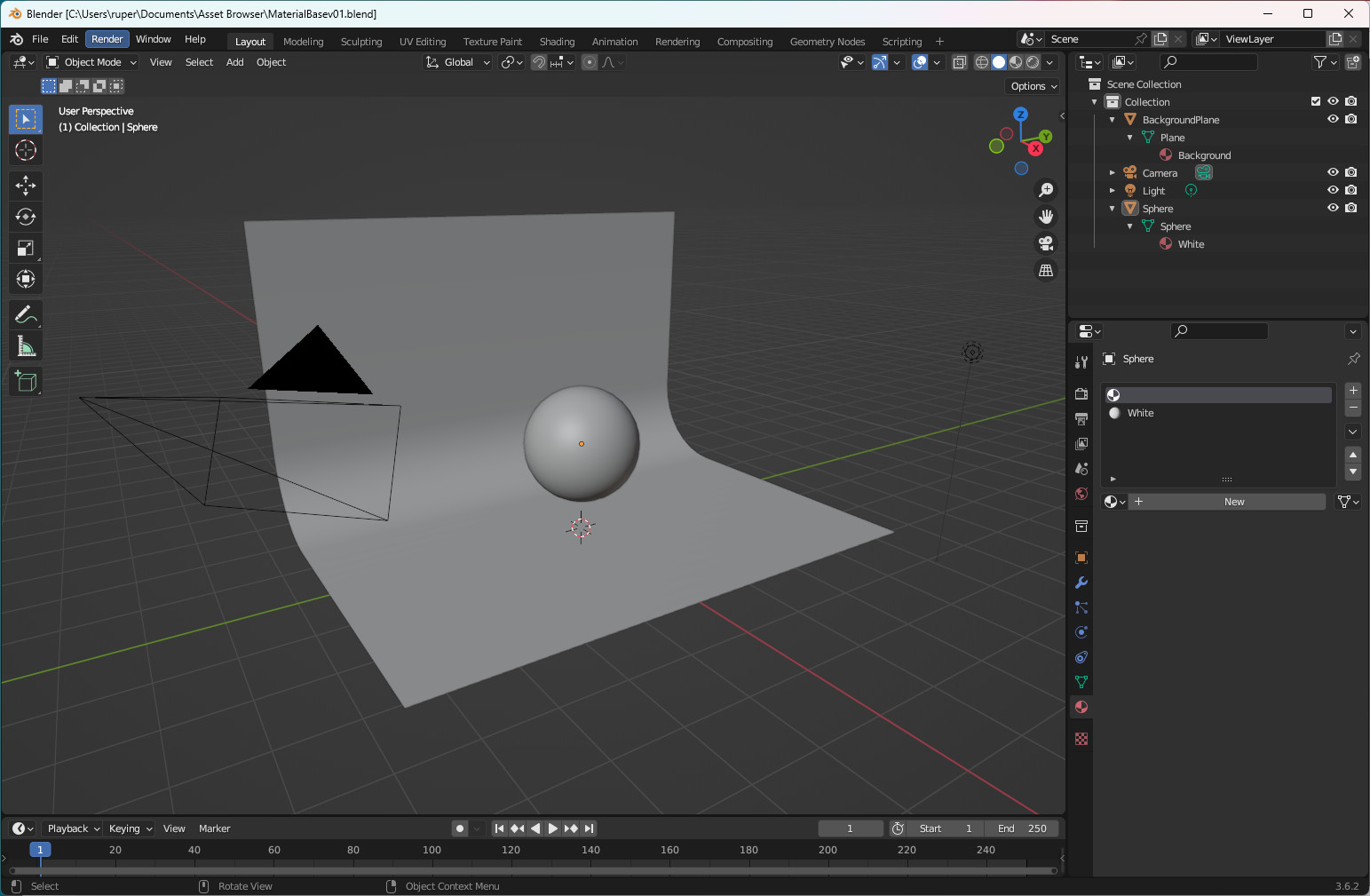Open Object Constraints properties tab
The width and height of the screenshot is (1370, 896).
pos(1081,657)
